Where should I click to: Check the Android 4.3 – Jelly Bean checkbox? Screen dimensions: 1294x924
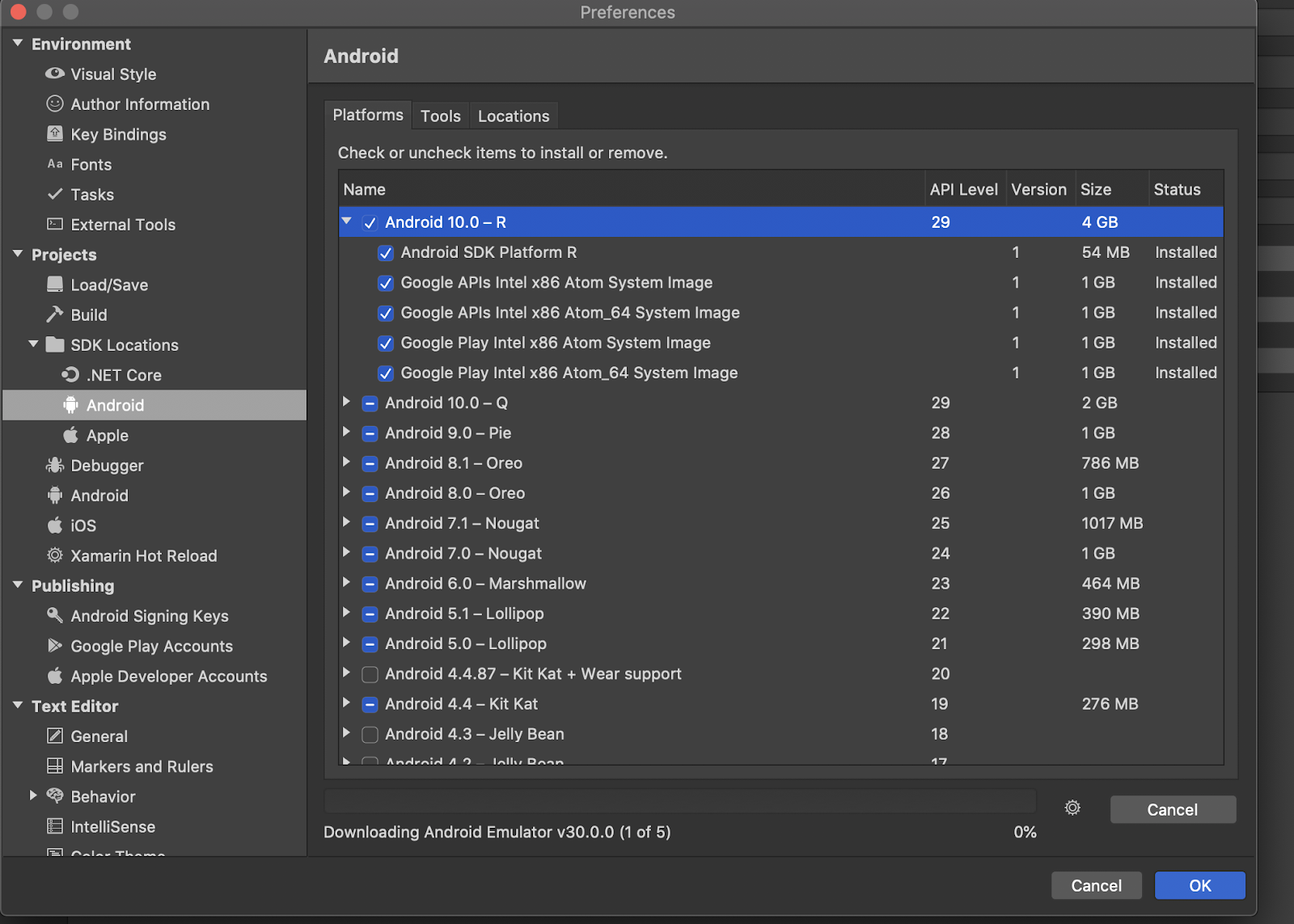click(x=370, y=734)
